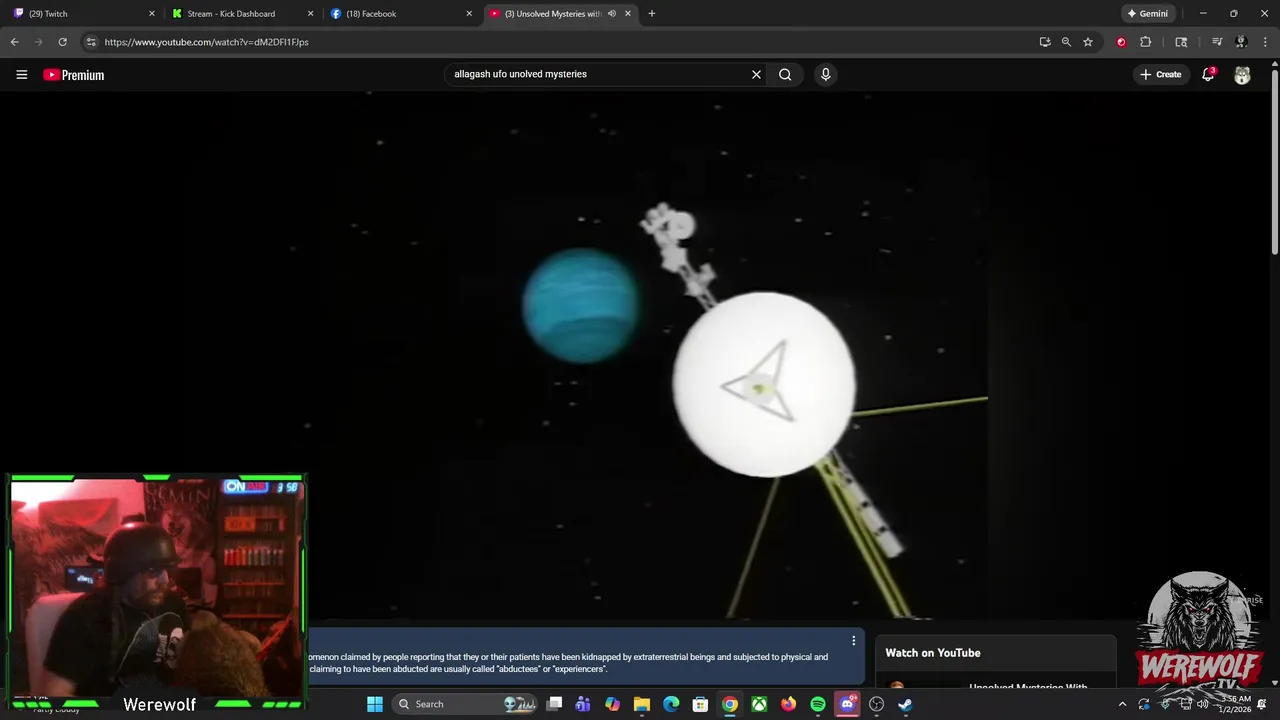Open the YouTube guide hamburger menu
Screen dimensions: 1280x720
pyautogui.click(x=21, y=74)
